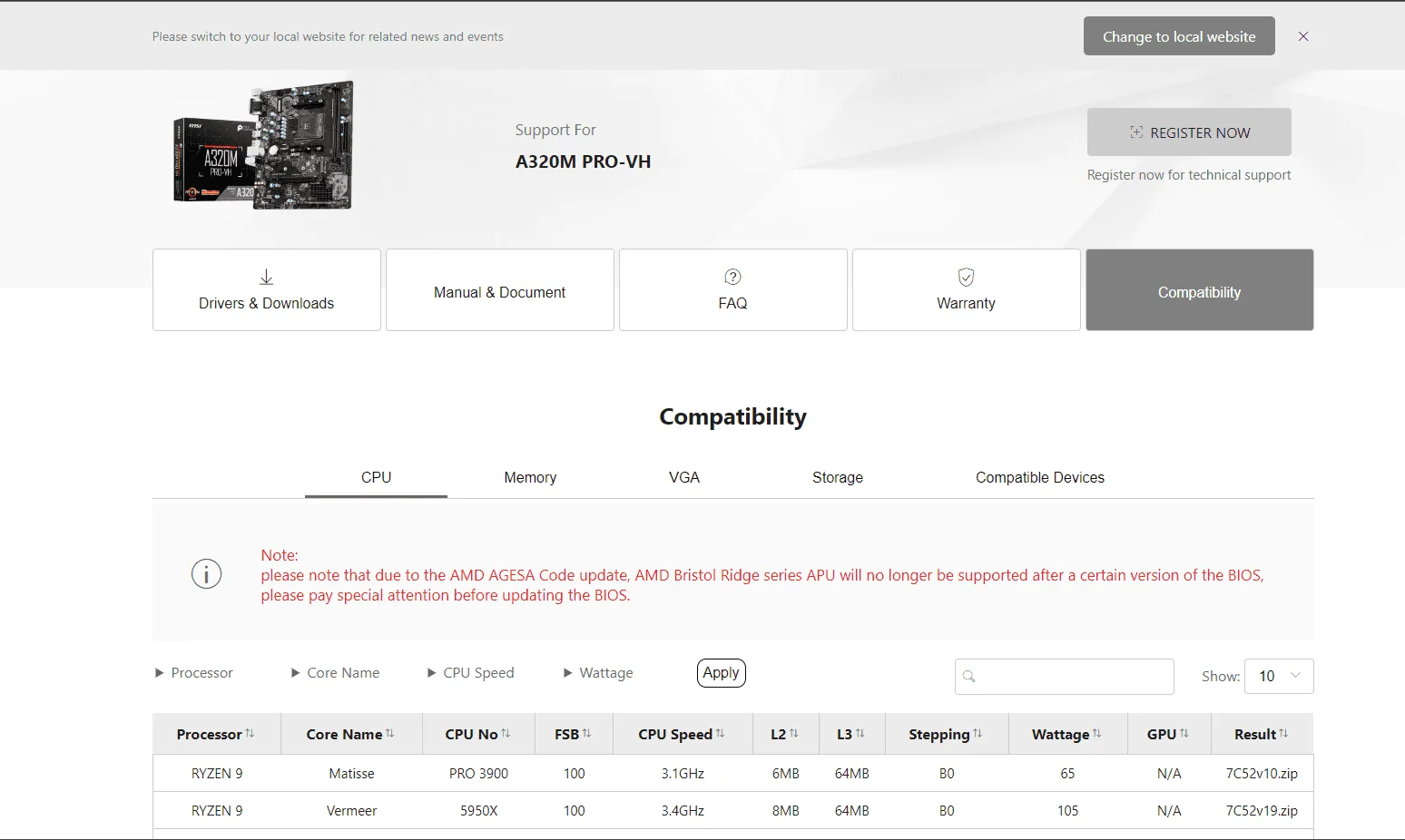Sort table by L2 column
Viewport: 1405px width, 840px height.
[785, 734]
